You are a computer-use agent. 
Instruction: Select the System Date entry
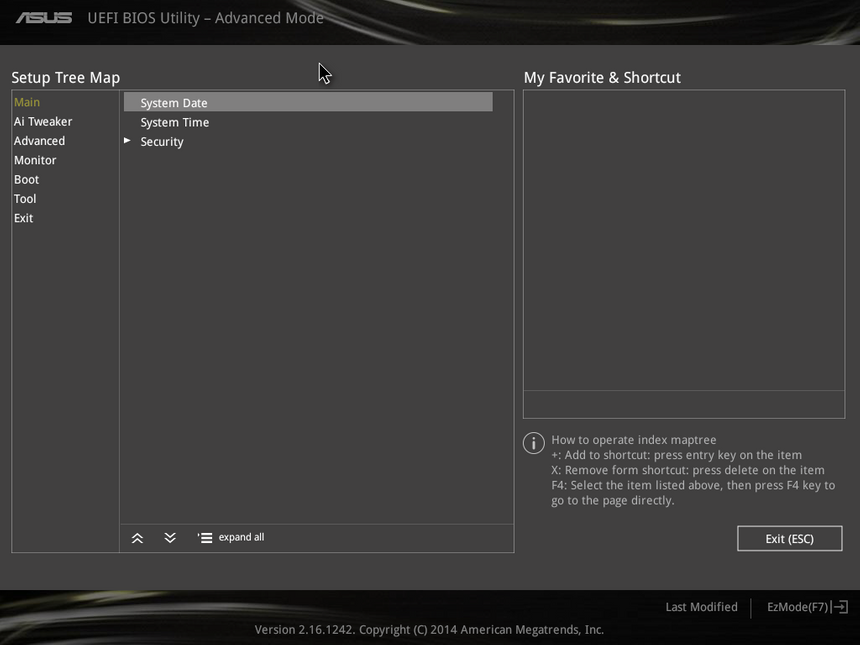[174, 103]
